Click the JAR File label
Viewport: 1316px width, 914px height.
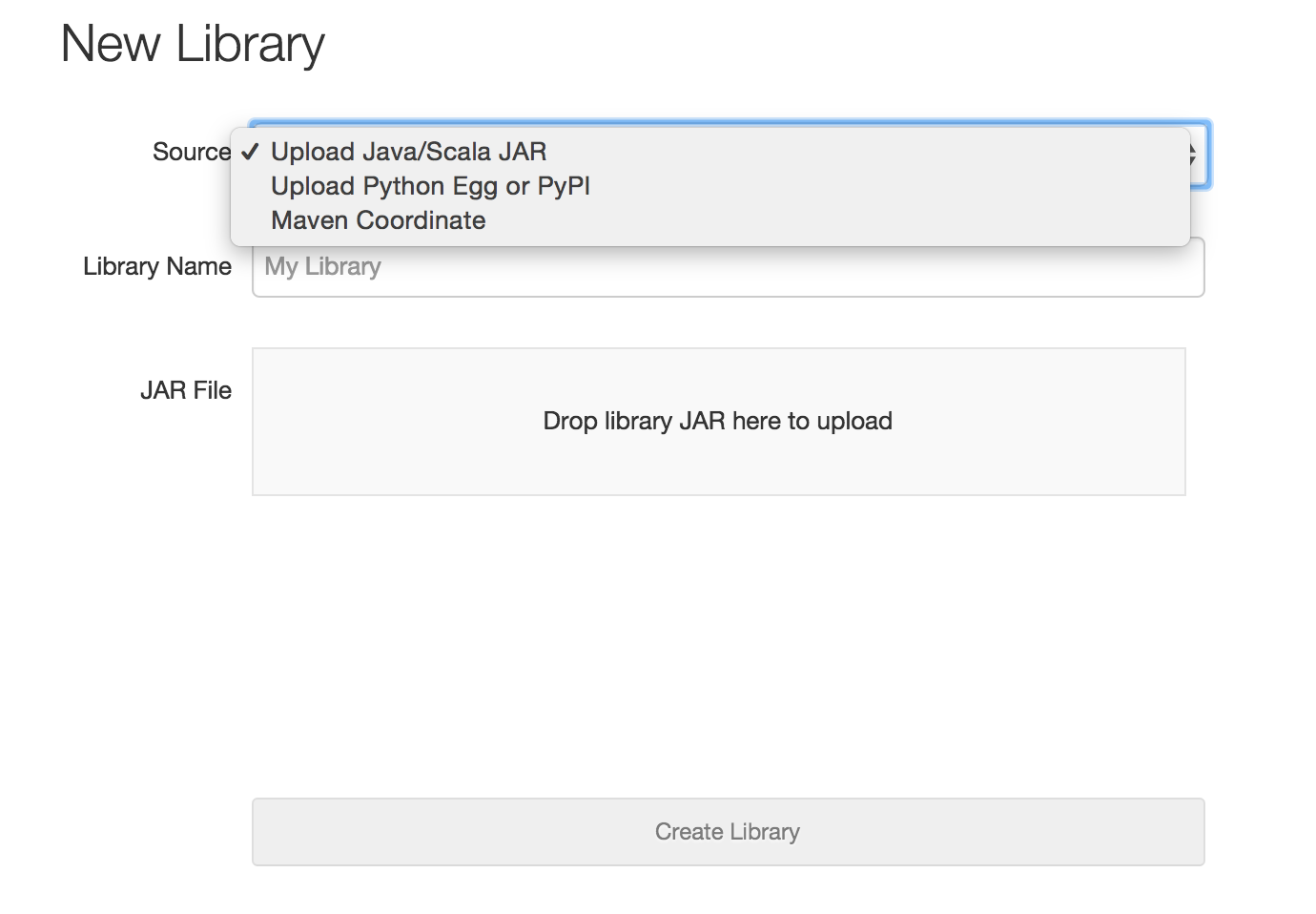coord(185,390)
